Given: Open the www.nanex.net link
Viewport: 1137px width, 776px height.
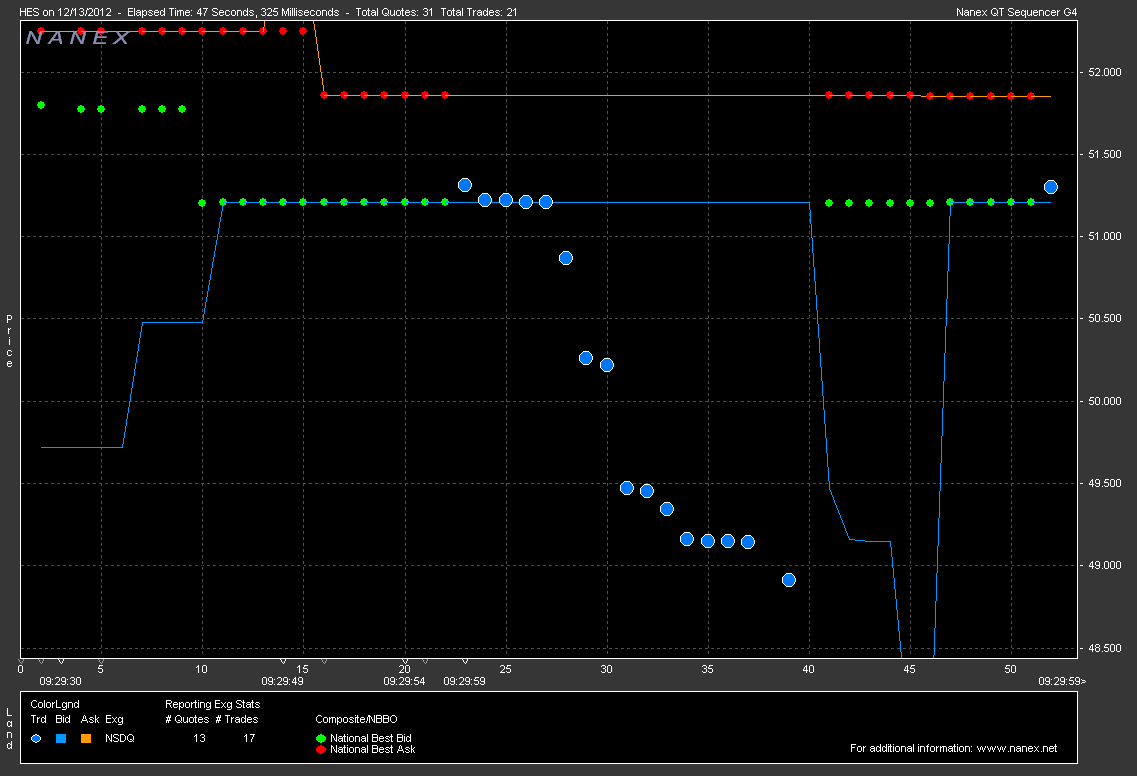Looking at the screenshot, I should click(1017, 748).
